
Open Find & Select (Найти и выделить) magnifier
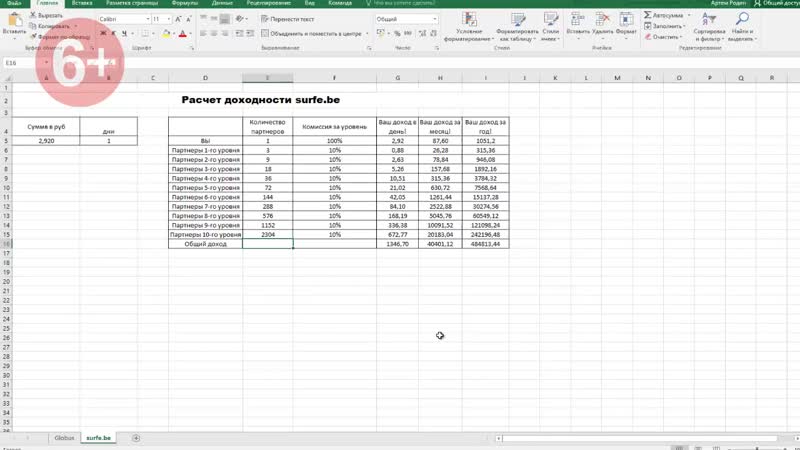pos(742,27)
